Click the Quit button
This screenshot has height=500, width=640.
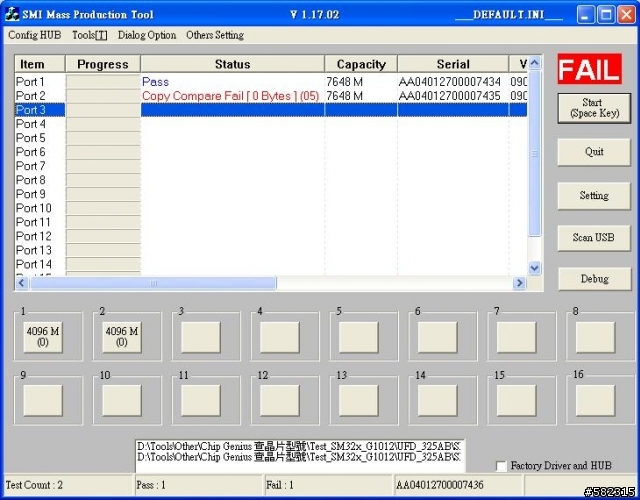click(594, 152)
